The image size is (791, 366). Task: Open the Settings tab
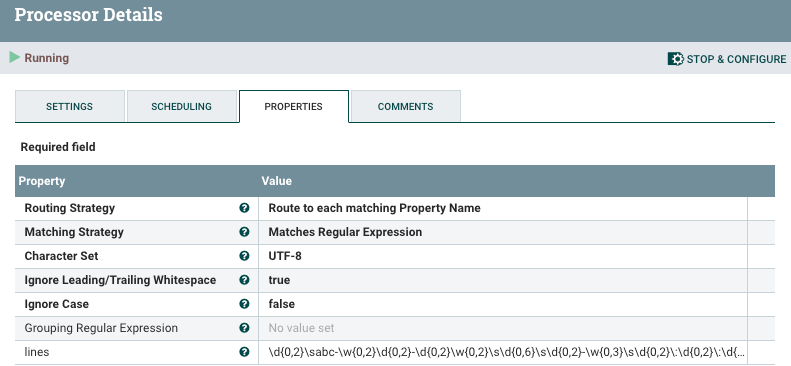pos(70,106)
